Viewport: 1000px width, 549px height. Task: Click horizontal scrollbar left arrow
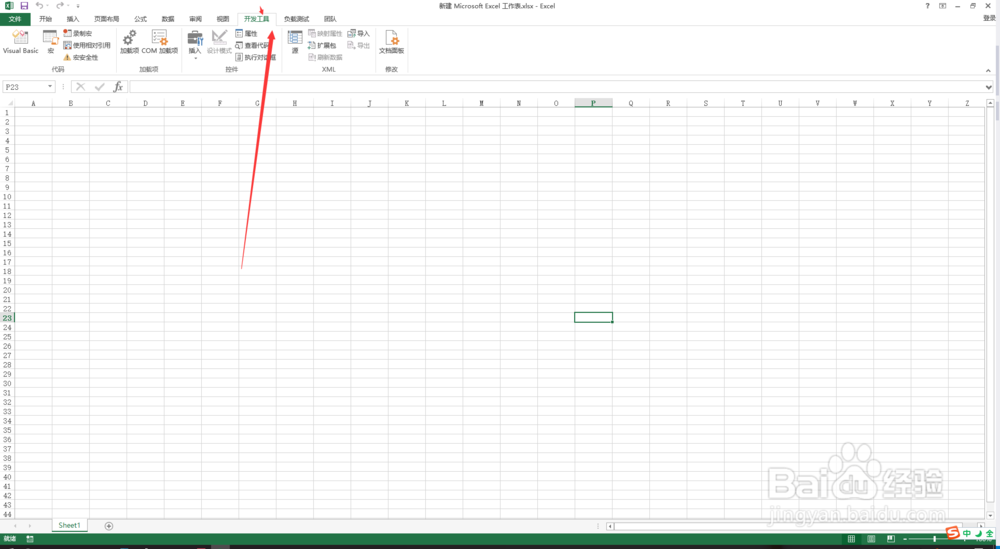610,526
